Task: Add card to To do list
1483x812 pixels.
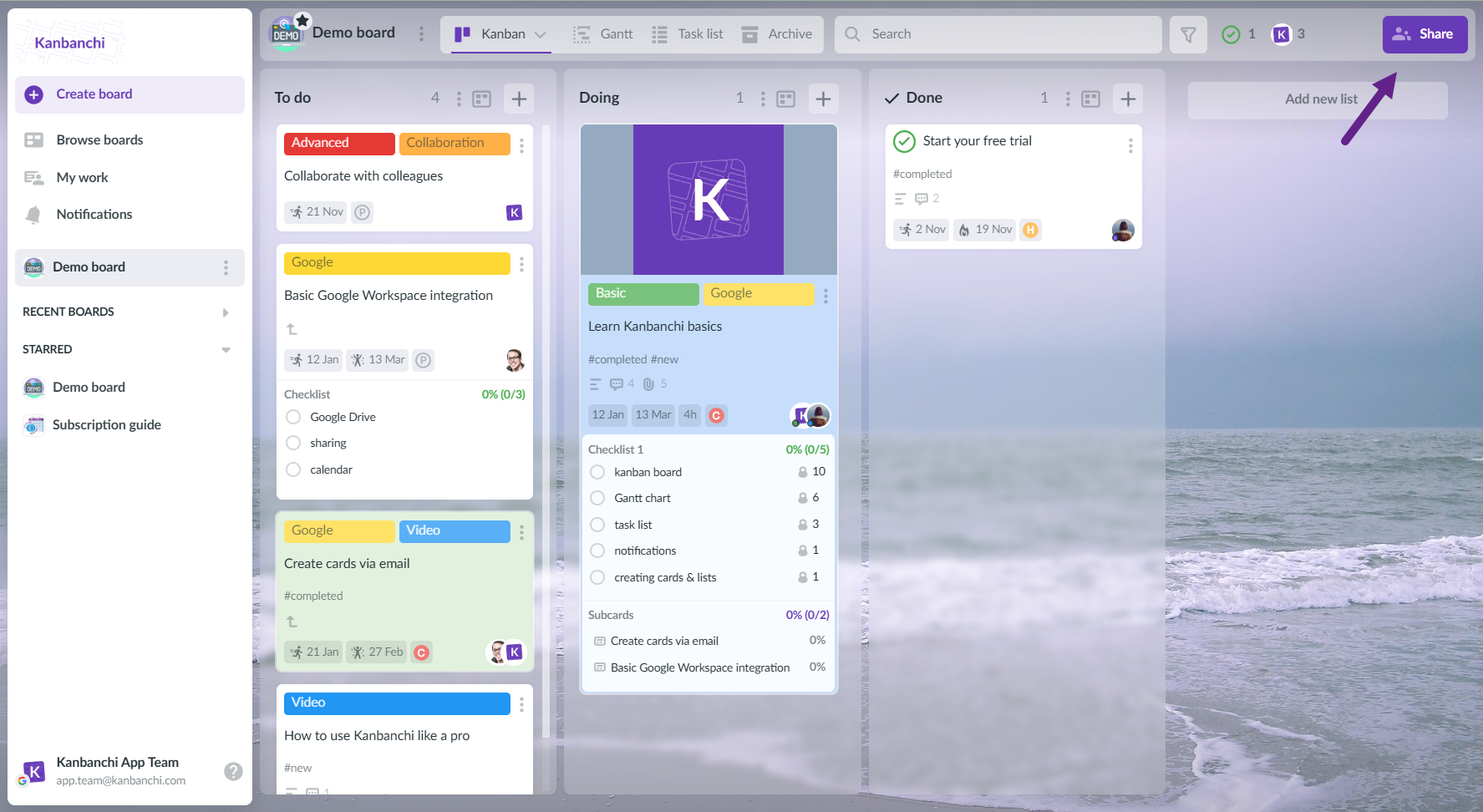Action: (x=519, y=99)
